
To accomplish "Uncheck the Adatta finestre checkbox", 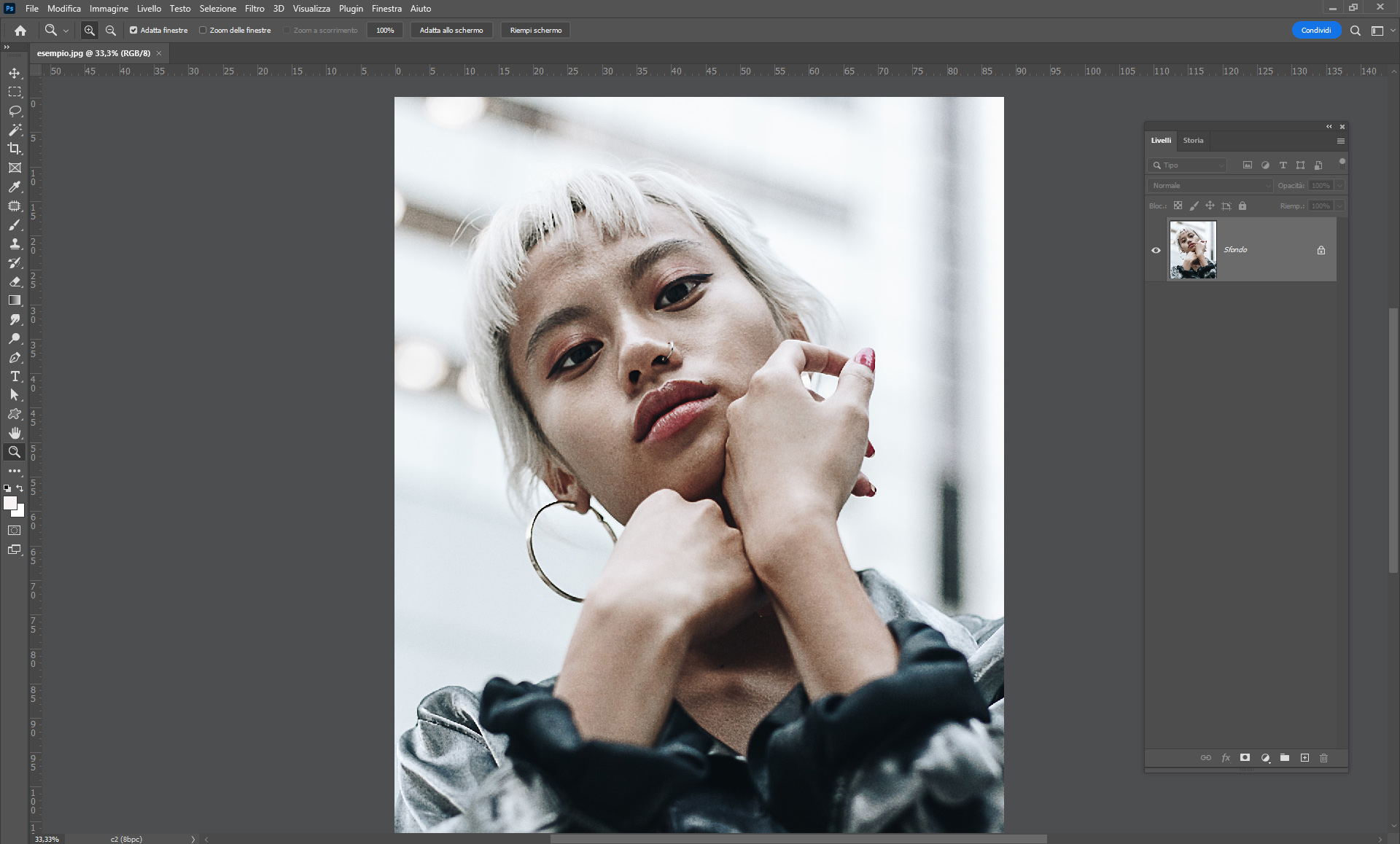I will [133, 31].
